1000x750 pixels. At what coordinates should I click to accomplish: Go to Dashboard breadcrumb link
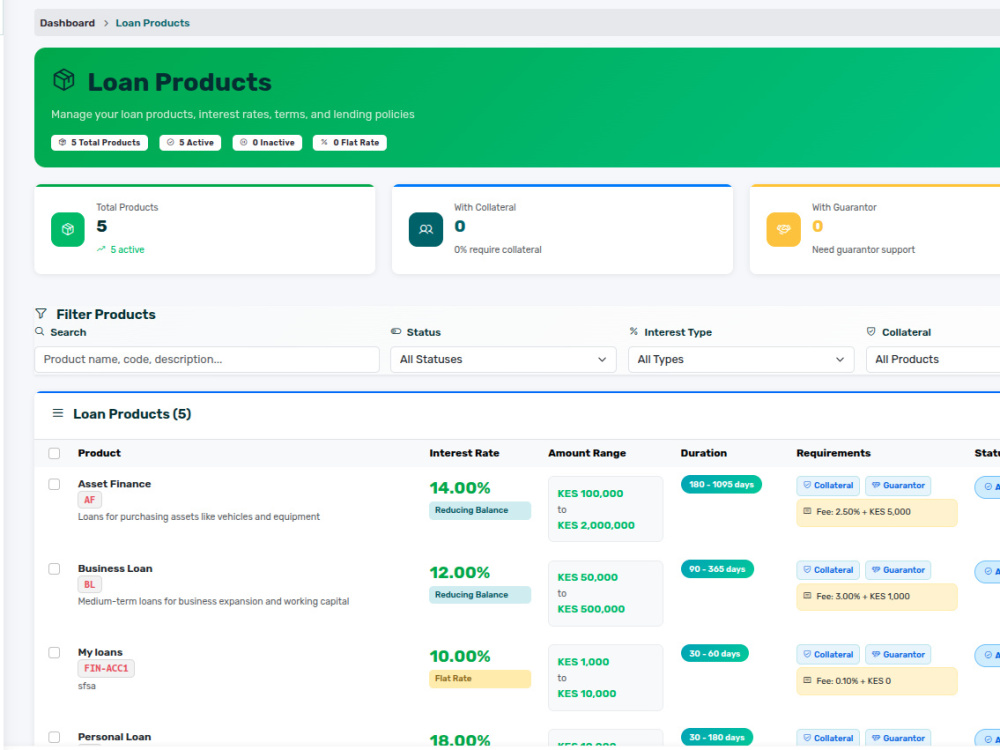pyautogui.click(x=67, y=23)
